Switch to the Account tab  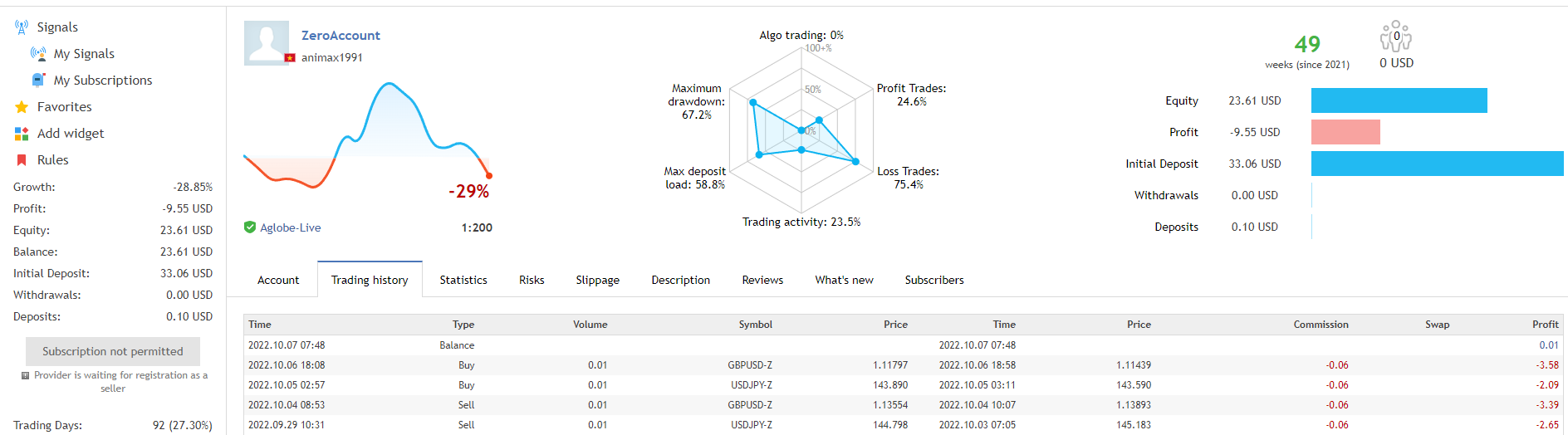(x=278, y=280)
